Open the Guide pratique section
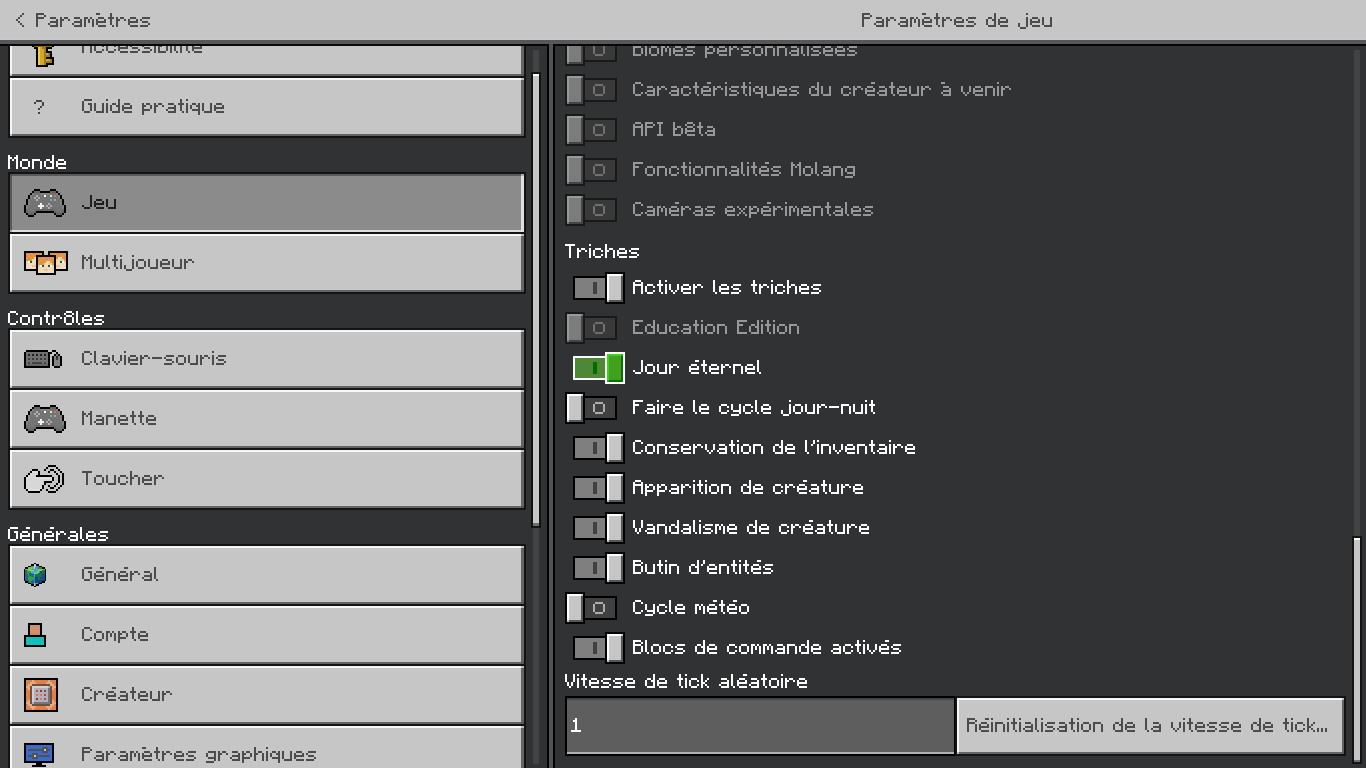Image resolution: width=1366 pixels, height=768 pixels. [x=266, y=107]
